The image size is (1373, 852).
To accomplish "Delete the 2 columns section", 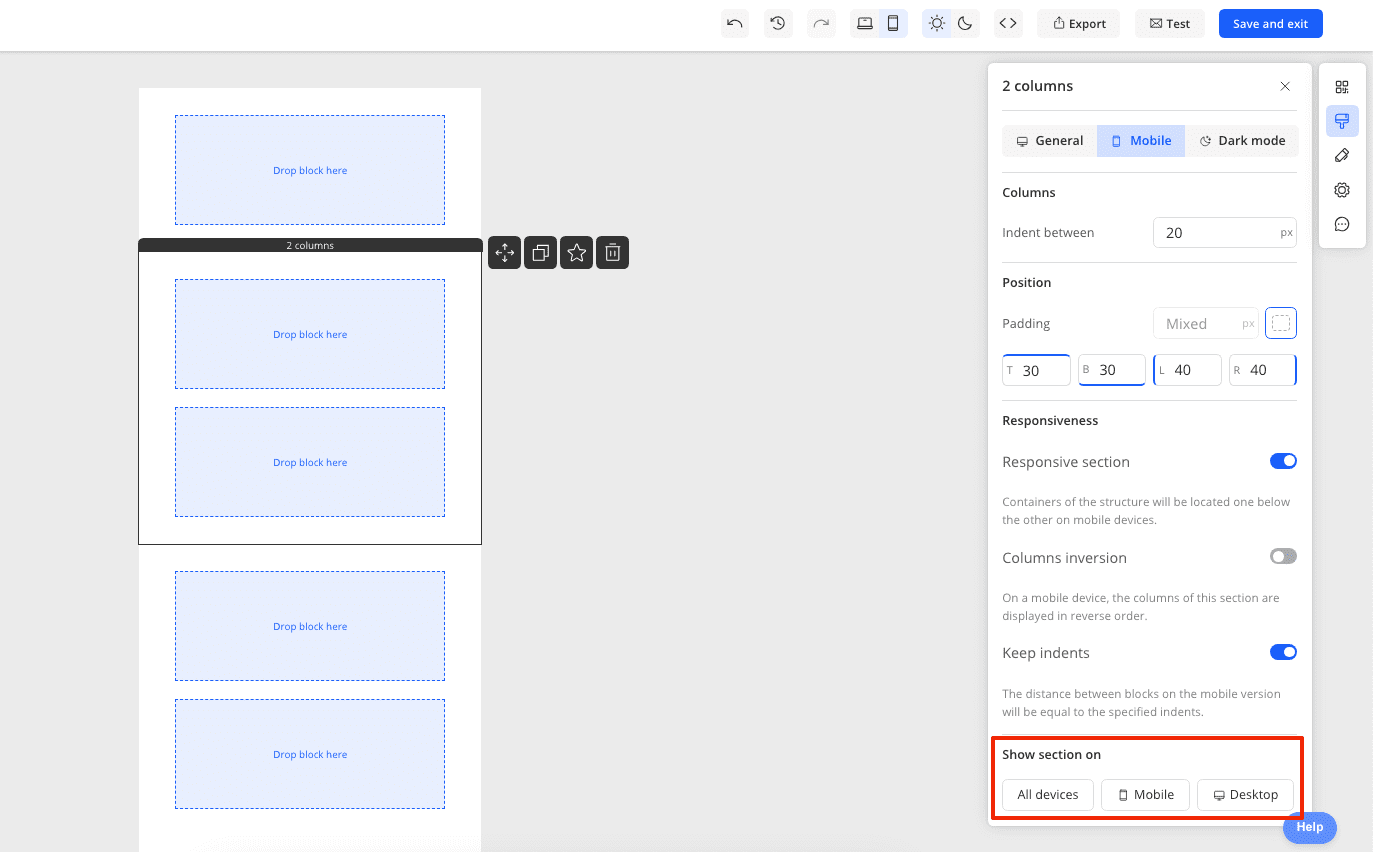I will tap(613, 253).
